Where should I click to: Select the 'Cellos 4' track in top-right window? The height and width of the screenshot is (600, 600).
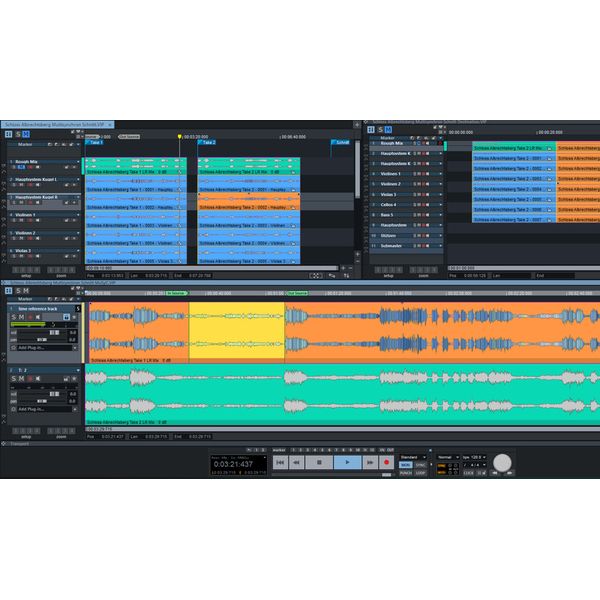tap(406, 205)
